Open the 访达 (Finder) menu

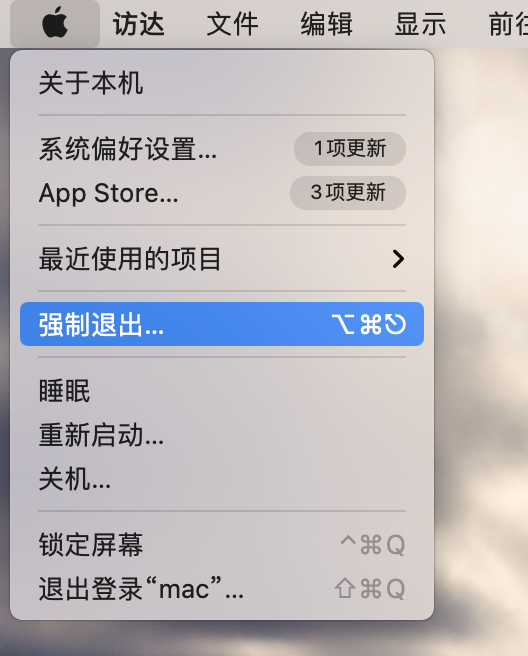pyautogui.click(x=138, y=23)
